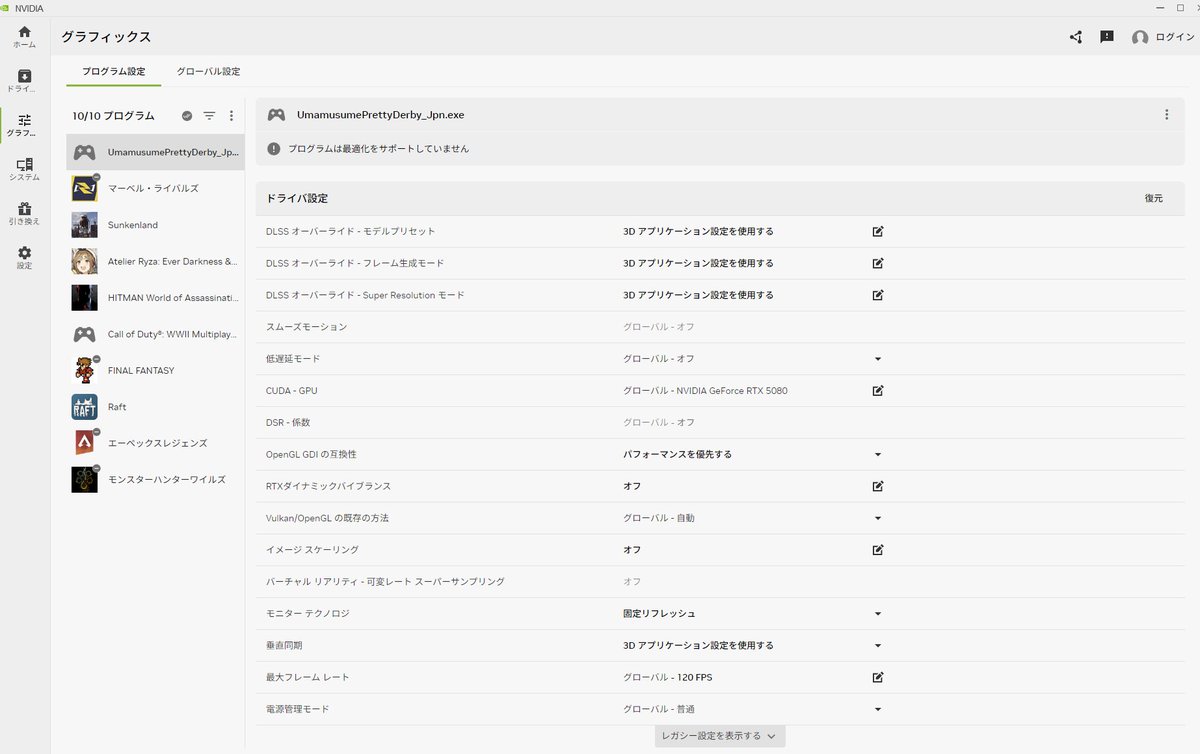The height and width of the screenshot is (754, 1200).
Task: Open the 引き換え gift page
Action: (x=24, y=213)
